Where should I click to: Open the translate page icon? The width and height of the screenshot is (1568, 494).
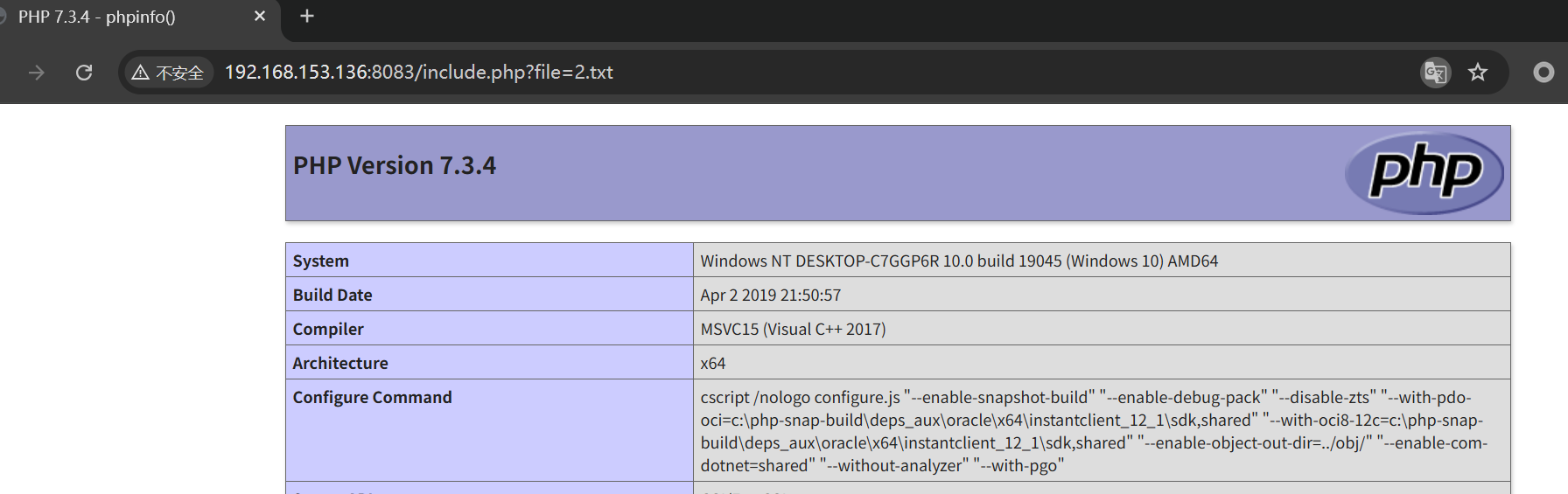(x=1435, y=73)
